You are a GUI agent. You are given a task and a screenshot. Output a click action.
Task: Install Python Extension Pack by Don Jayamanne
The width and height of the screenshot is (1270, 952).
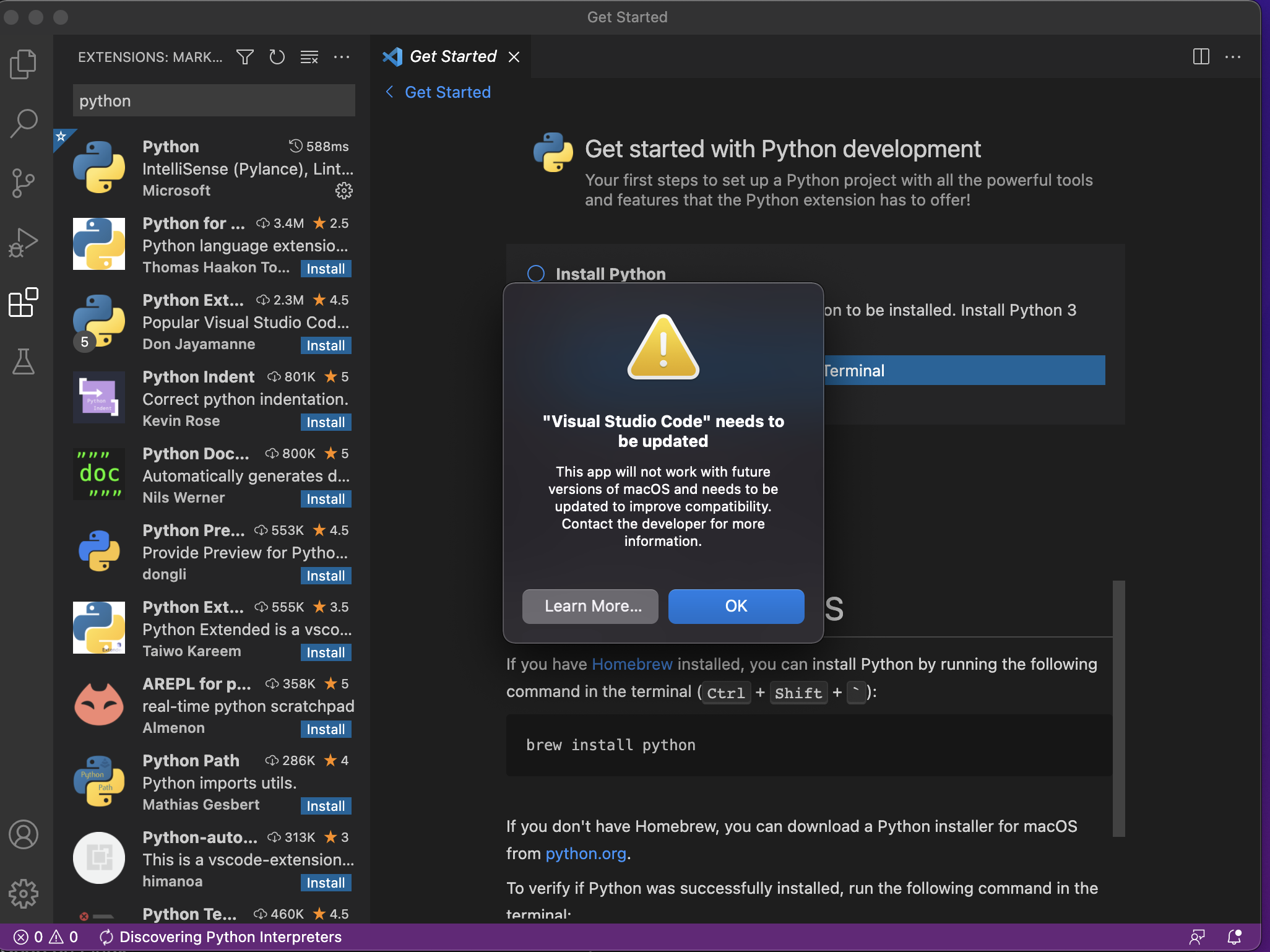[326, 345]
